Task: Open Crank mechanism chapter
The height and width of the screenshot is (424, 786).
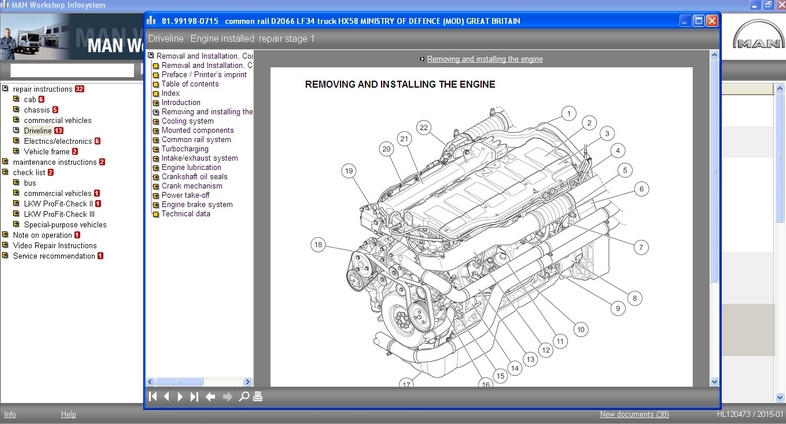Action: coord(191,186)
